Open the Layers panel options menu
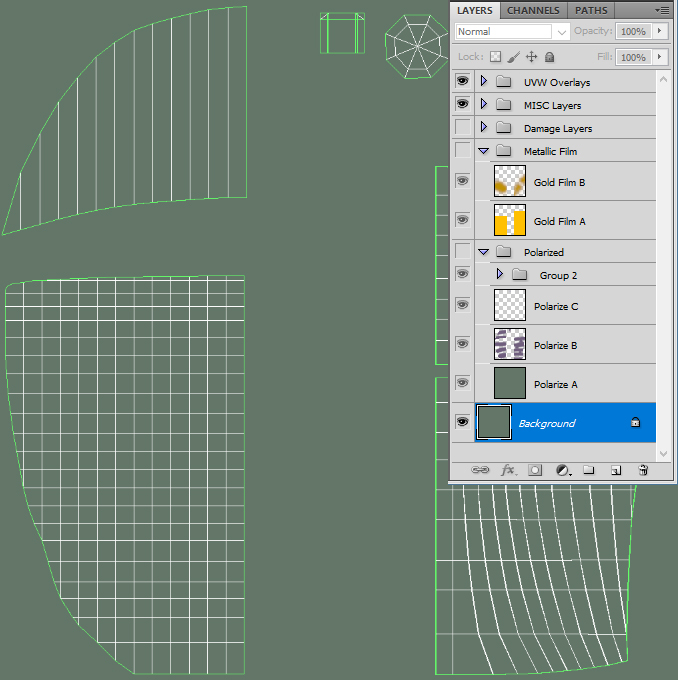 point(662,10)
